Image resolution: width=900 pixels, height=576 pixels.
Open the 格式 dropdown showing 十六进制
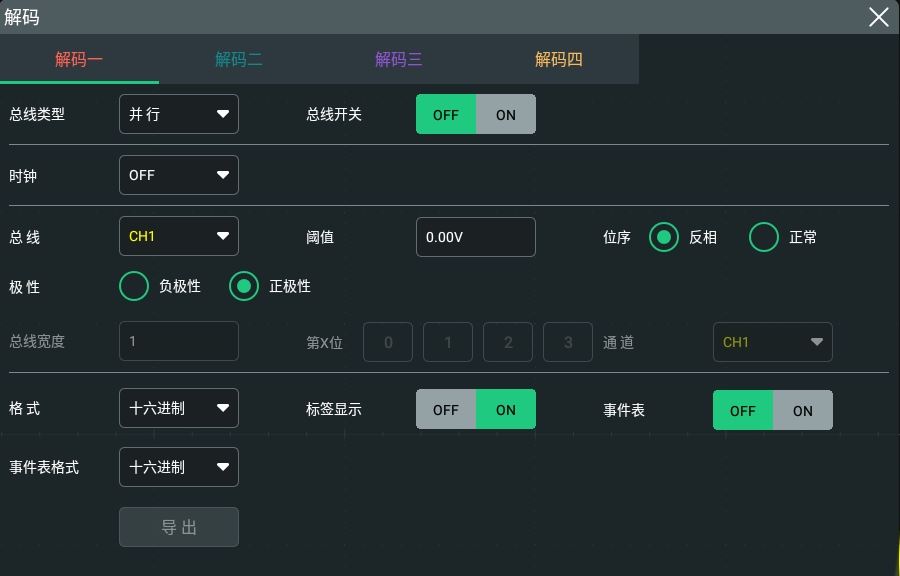tap(179, 408)
